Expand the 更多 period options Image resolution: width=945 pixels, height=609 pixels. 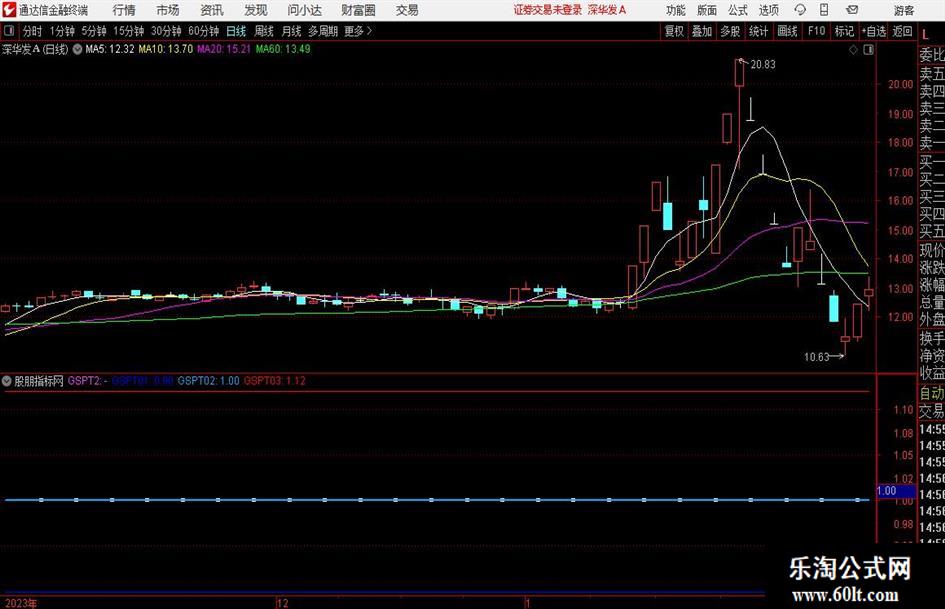pos(358,31)
